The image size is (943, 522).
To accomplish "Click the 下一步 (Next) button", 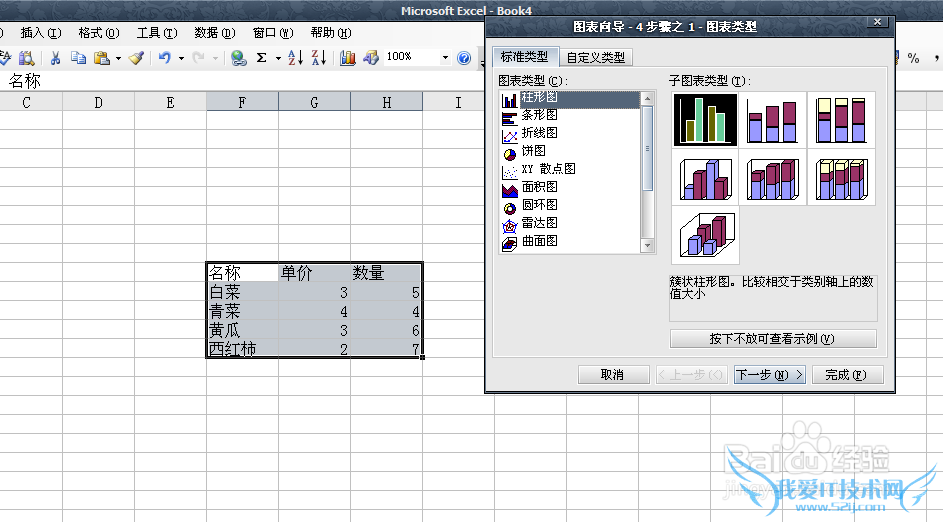I will (x=769, y=375).
